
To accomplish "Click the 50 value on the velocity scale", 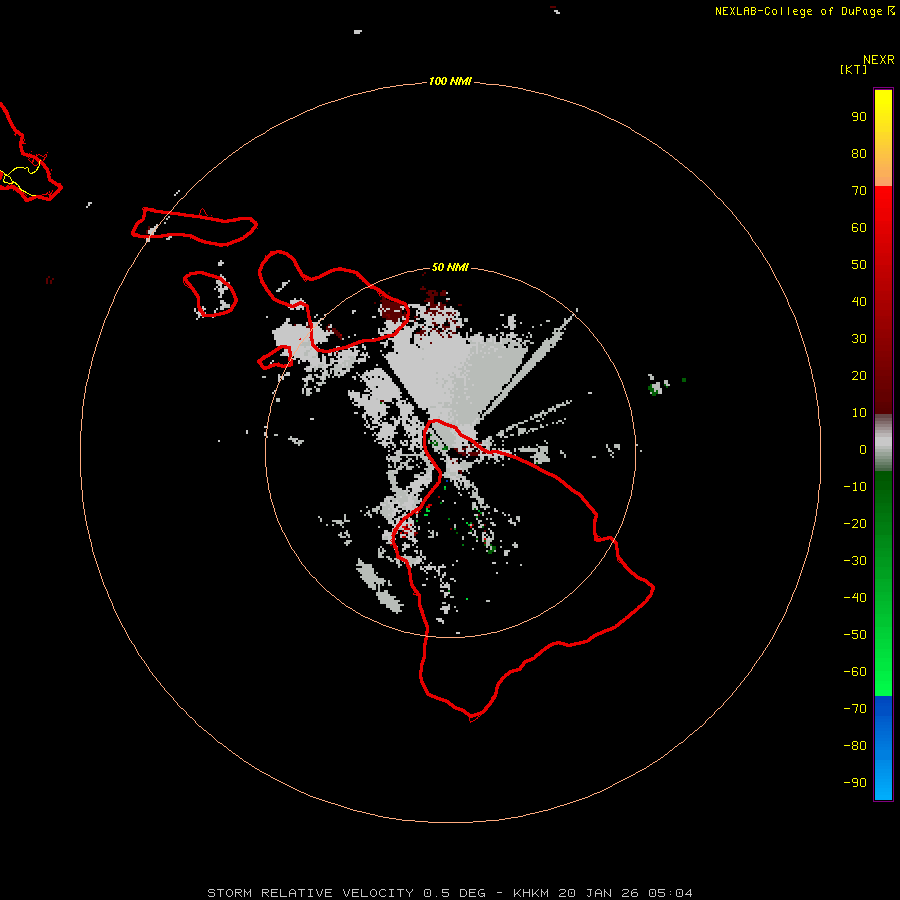I will [x=859, y=265].
